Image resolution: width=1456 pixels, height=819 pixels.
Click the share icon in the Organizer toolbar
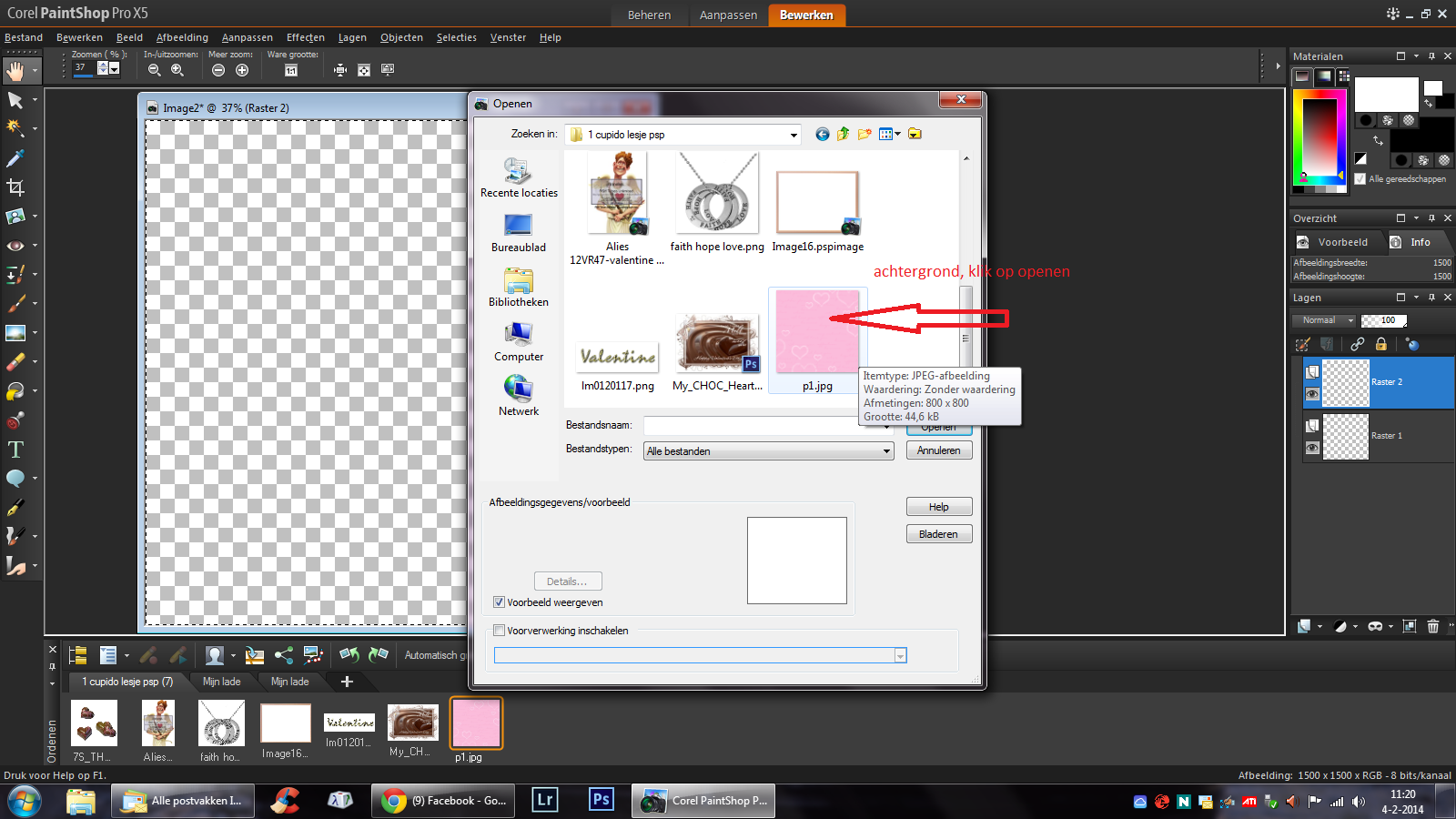pos(284,655)
